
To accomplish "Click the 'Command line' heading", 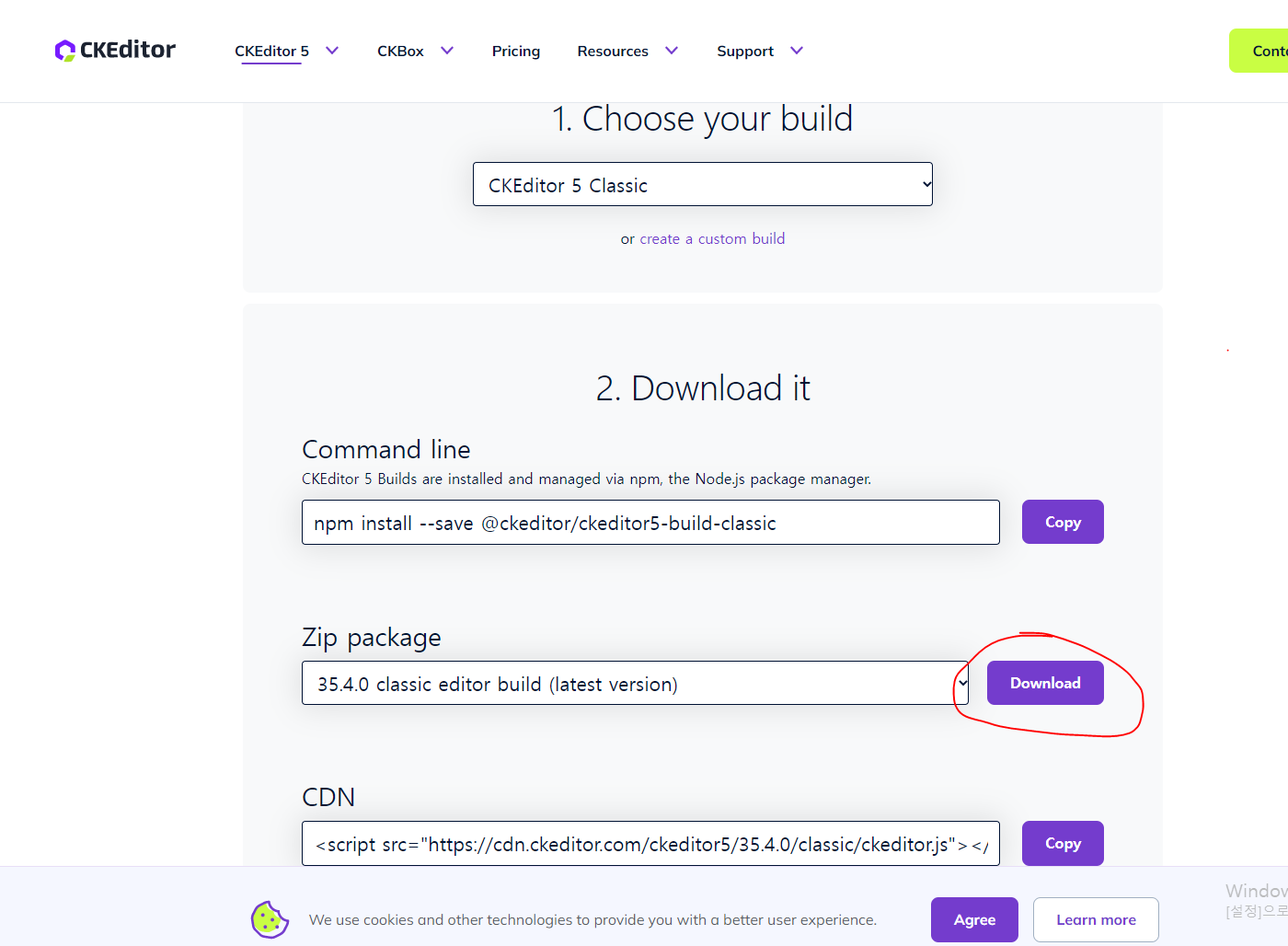I will 386,449.
